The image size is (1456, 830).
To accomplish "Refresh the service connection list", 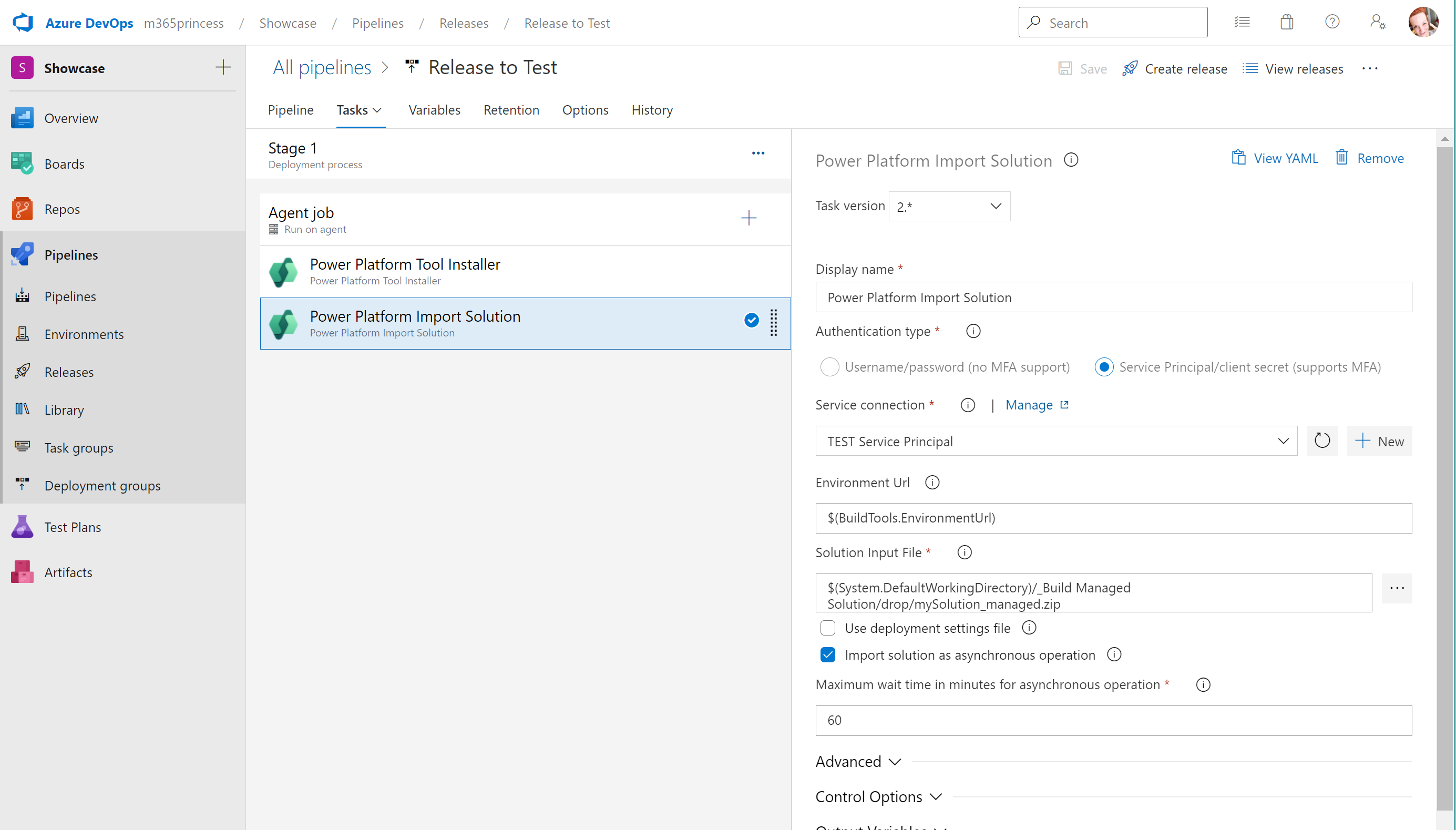I will click(1322, 440).
